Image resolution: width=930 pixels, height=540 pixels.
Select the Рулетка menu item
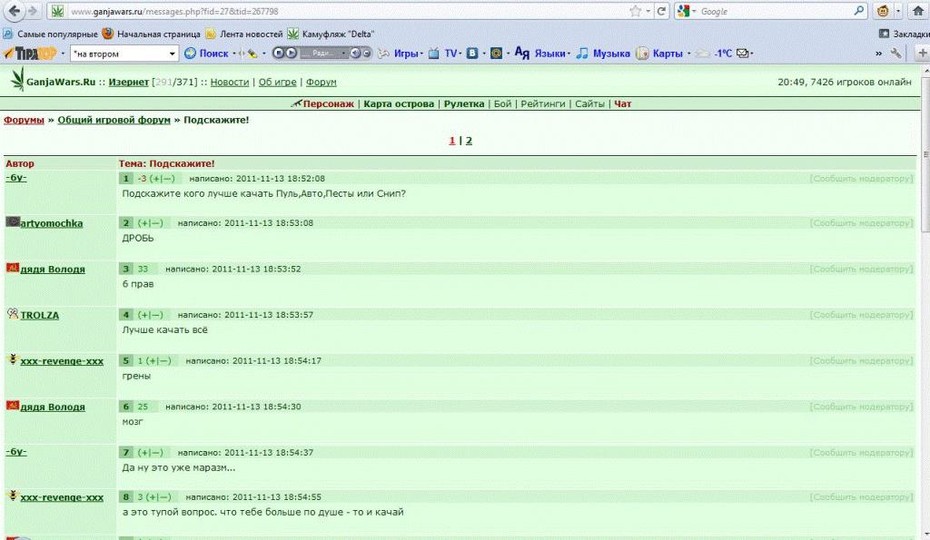click(x=464, y=104)
